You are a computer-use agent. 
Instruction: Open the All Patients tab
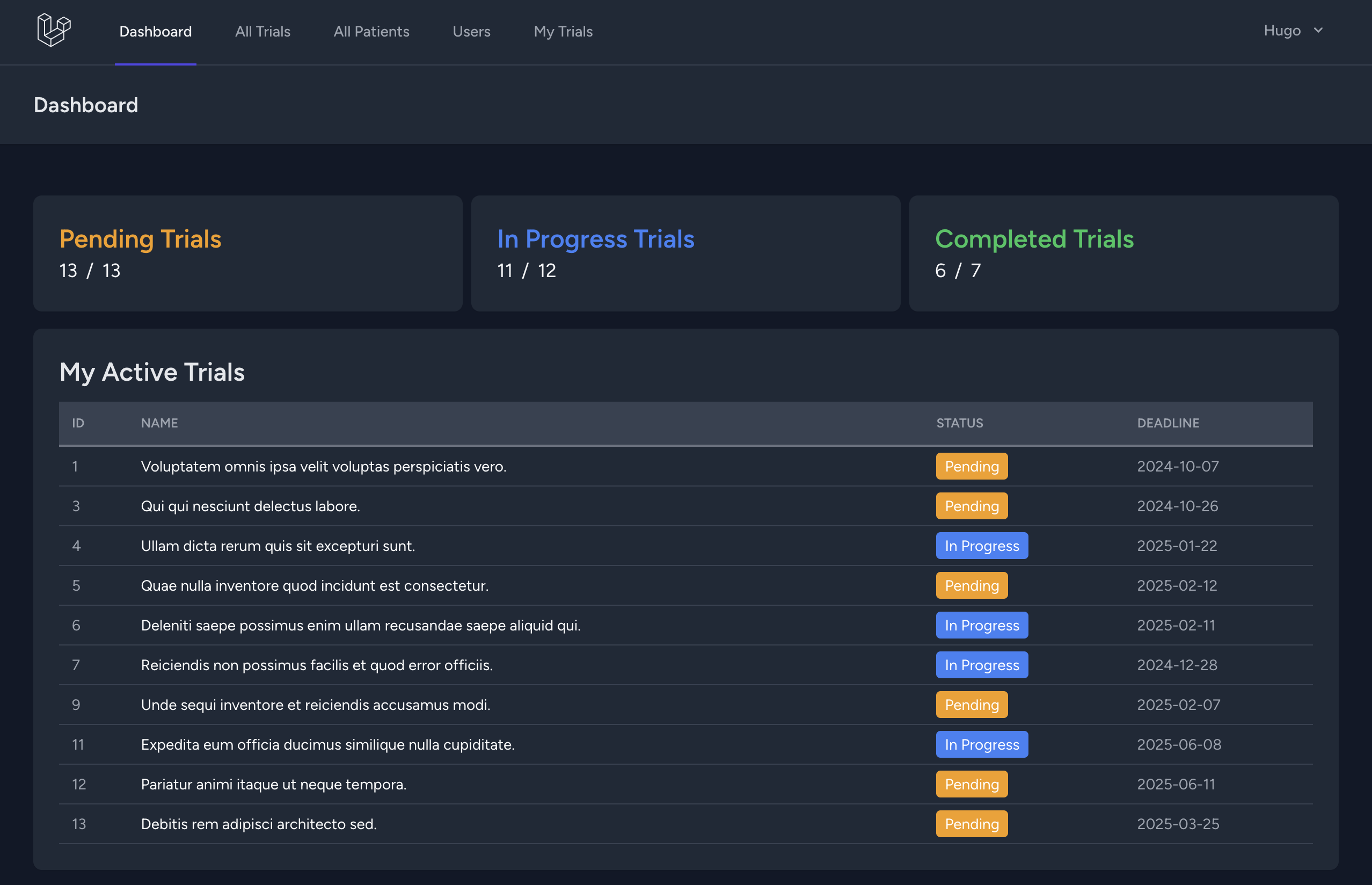point(371,32)
